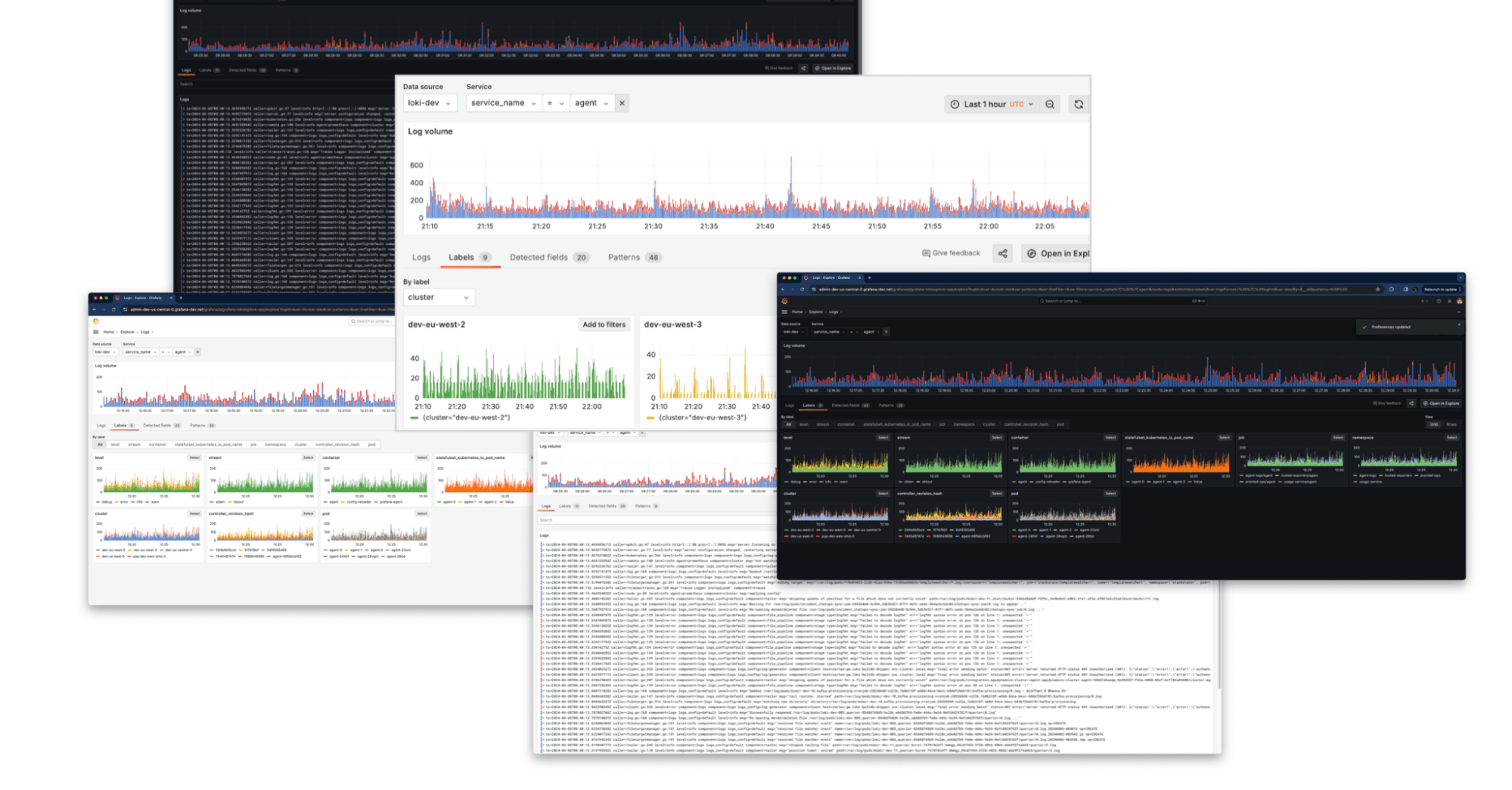This screenshot has width=1512, height=790.
Task: Remove the agent service filter with the X
Action: (622, 103)
